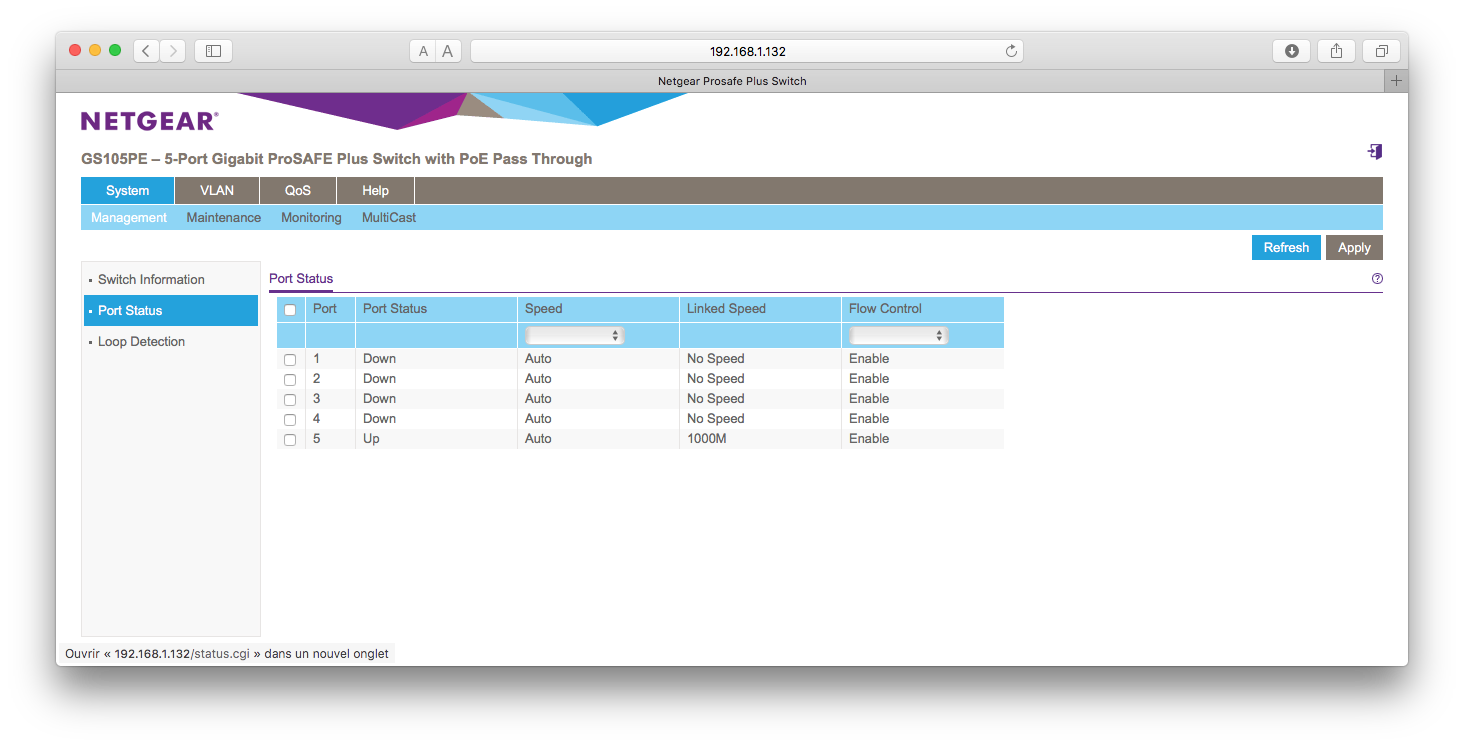Select the port 5 checkbox

point(290,440)
